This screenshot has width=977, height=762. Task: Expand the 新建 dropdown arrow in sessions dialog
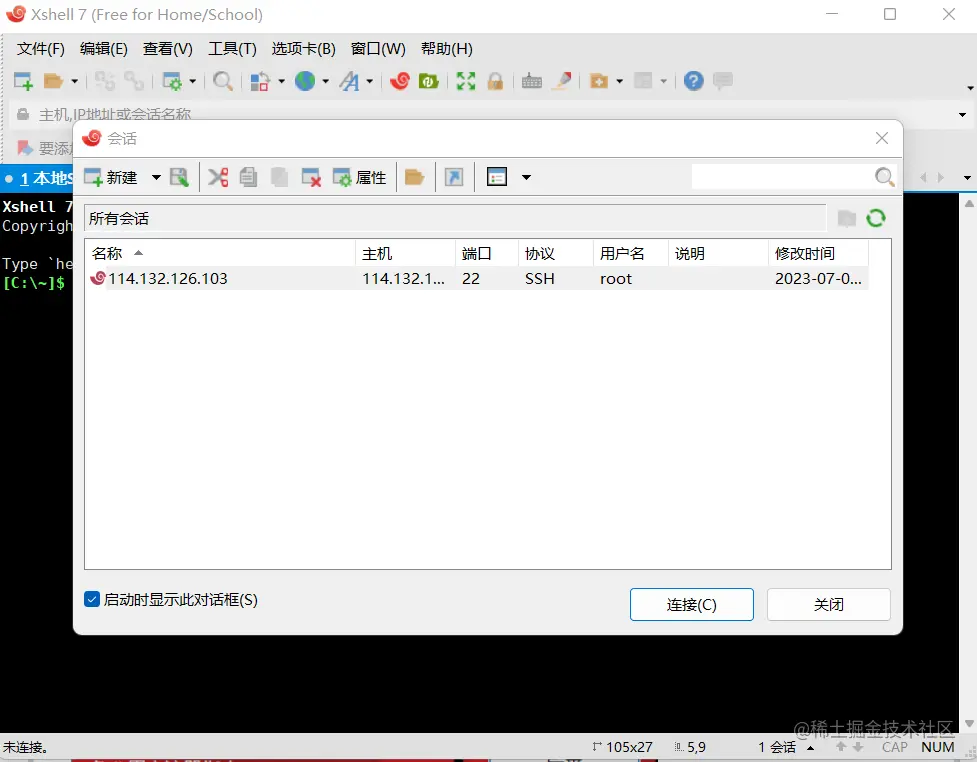156,178
